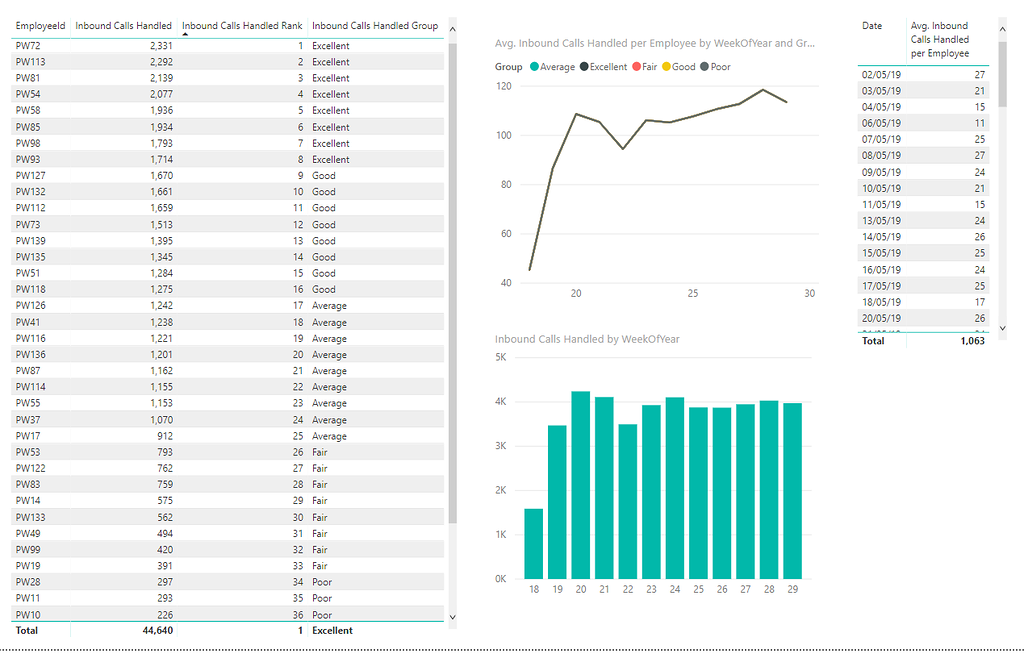Sort by the Inbound Calls Handled Group header

pyautogui.click(x=376, y=25)
